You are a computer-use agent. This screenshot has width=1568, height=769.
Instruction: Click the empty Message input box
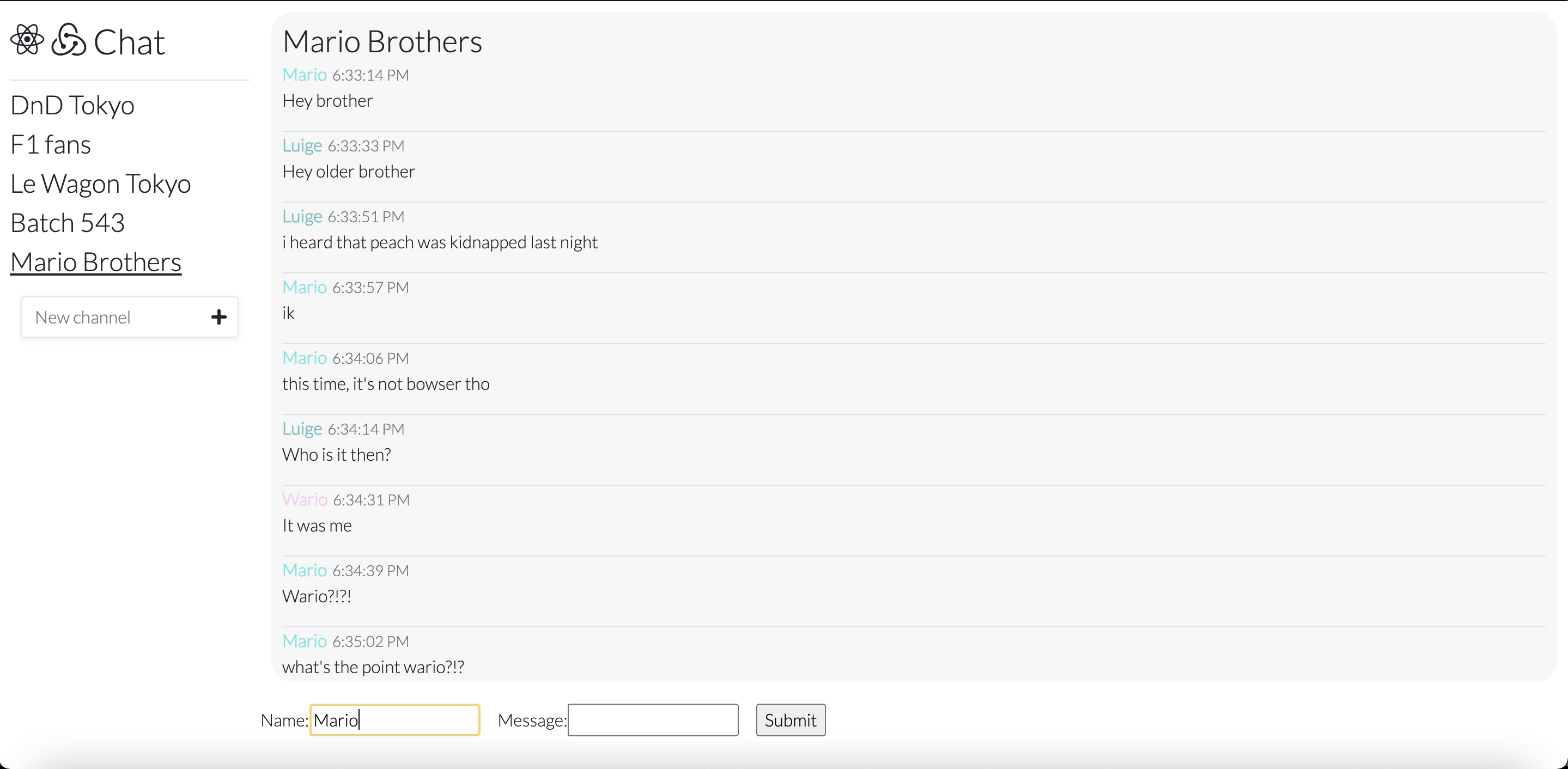(x=653, y=720)
